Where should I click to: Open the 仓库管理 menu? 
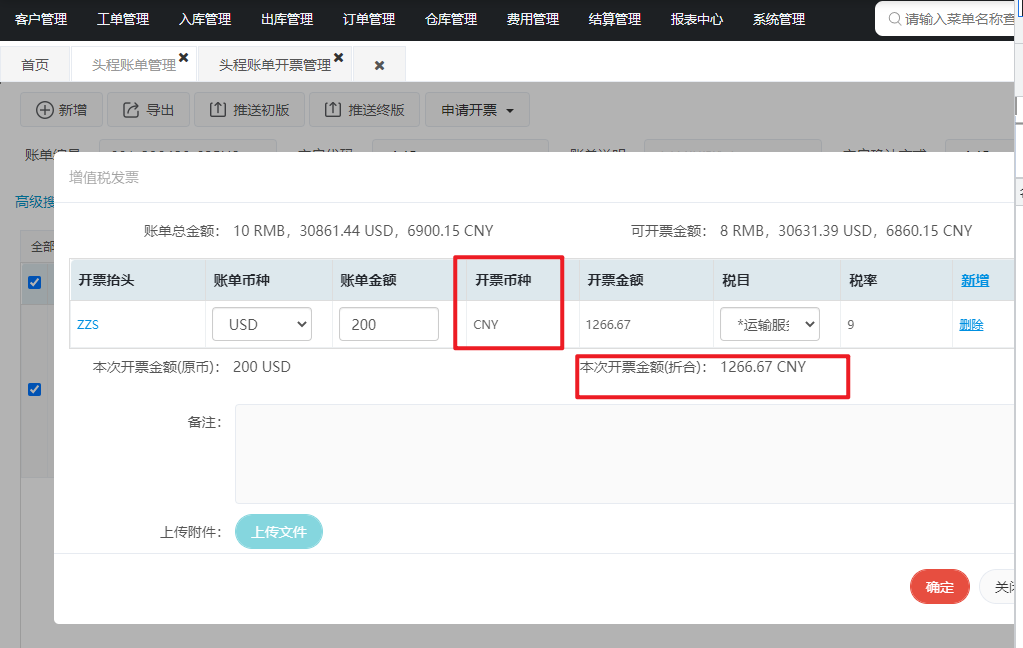point(451,20)
